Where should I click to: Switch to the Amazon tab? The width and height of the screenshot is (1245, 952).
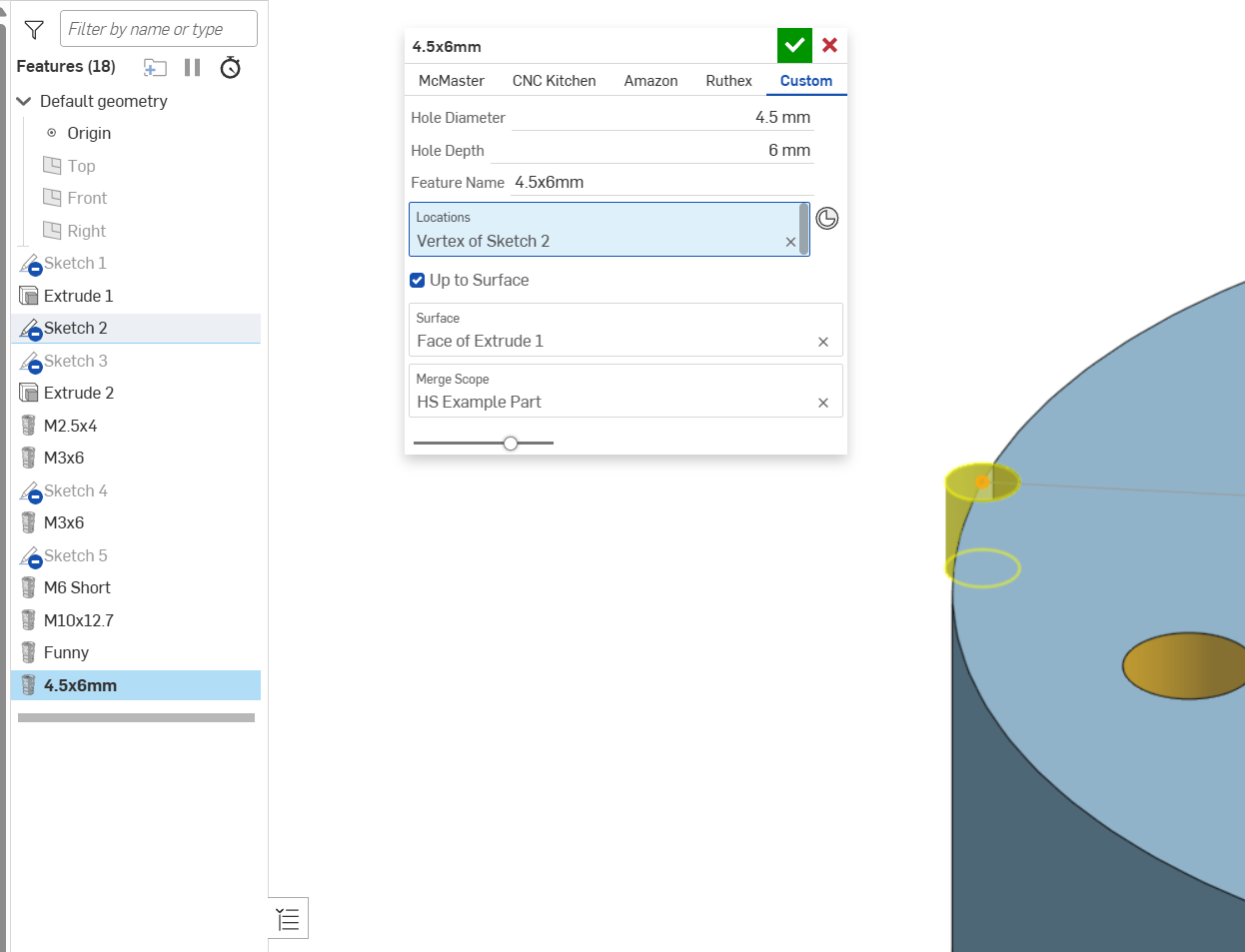(x=651, y=81)
